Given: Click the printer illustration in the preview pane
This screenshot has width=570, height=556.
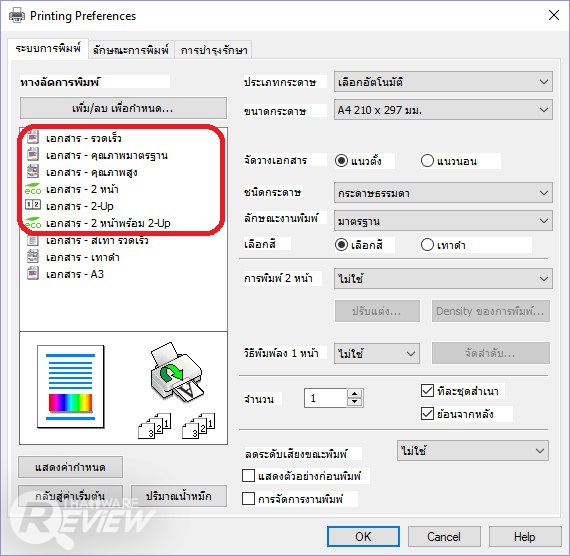Looking at the screenshot, I should 177,371.
